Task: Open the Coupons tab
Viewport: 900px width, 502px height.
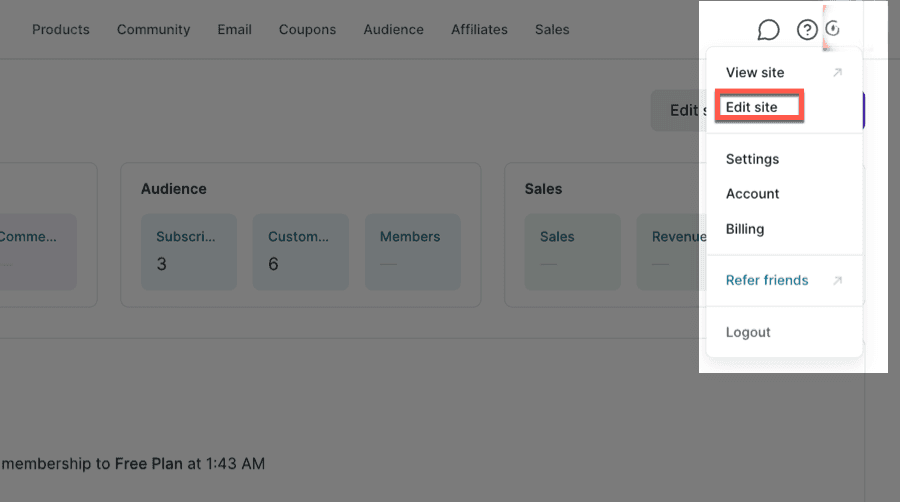Action: (x=307, y=30)
